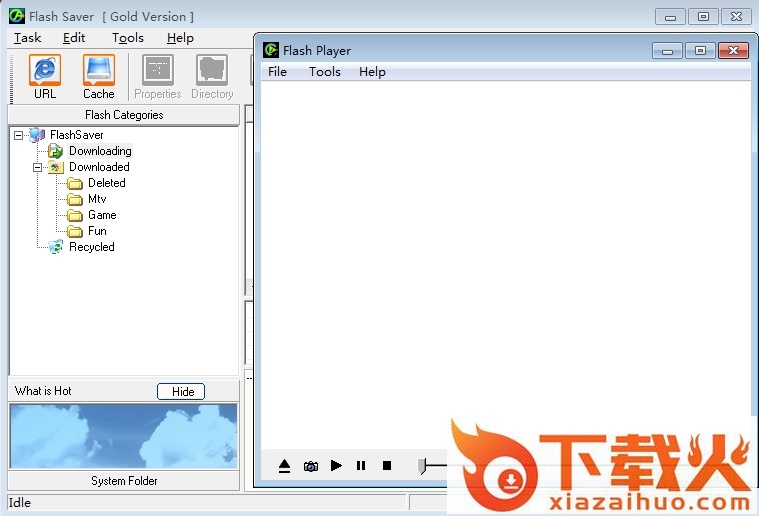Click the Flash Categories header
This screenshot has width=759, height=516.
pos(124,115)
